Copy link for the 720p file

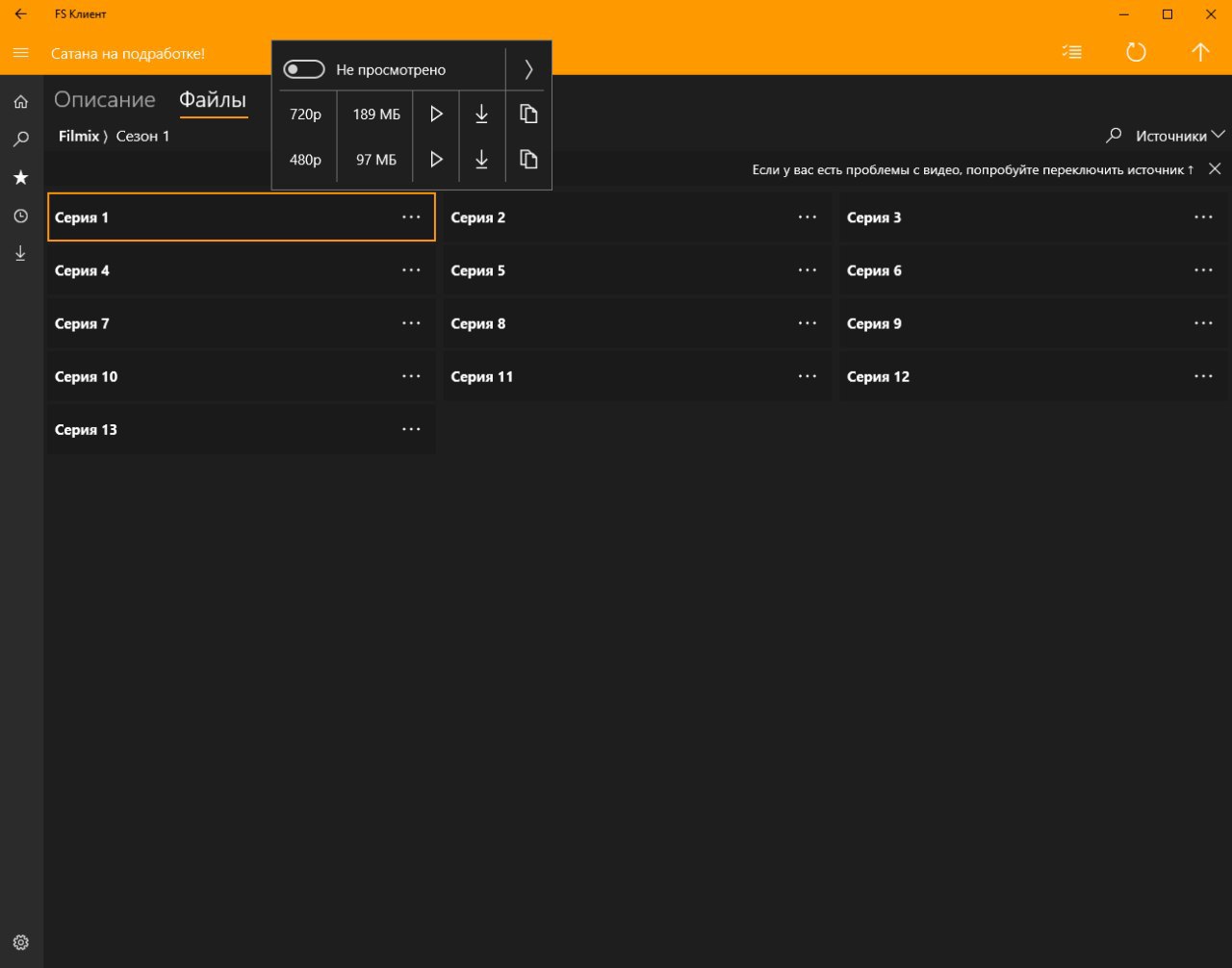[527, 114]
